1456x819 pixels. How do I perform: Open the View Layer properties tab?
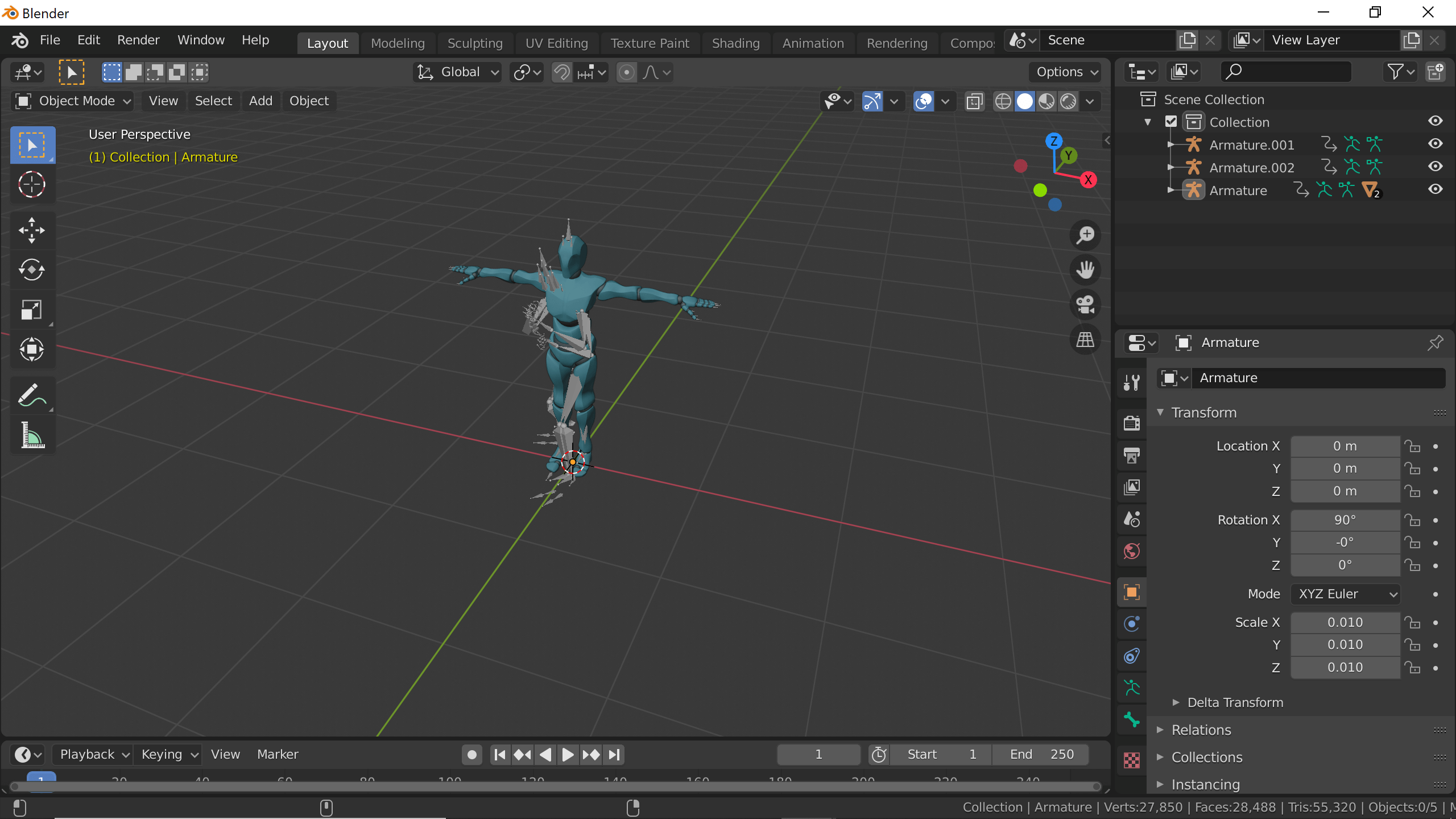[x=1132, y=487]
